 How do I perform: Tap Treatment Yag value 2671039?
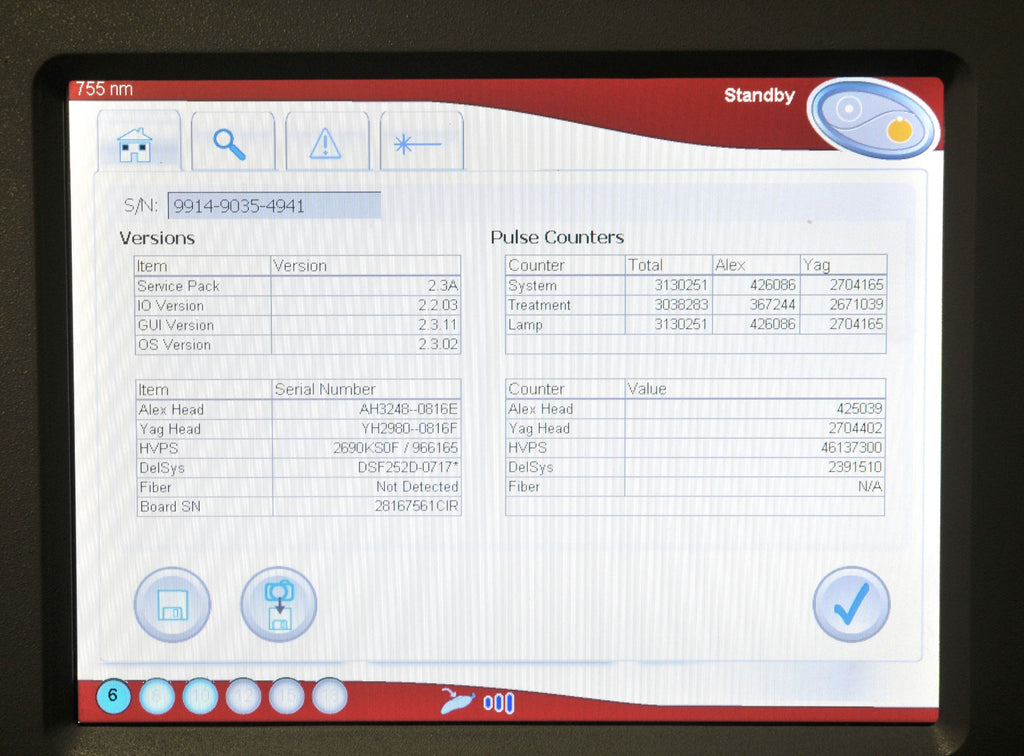(856, 304)
